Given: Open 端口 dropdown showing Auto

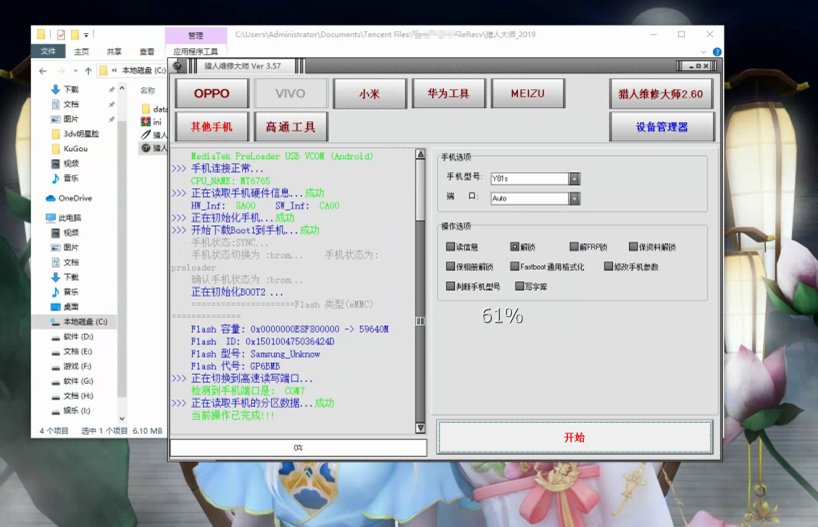Looking at the screenshot, I should pos(574,198).
